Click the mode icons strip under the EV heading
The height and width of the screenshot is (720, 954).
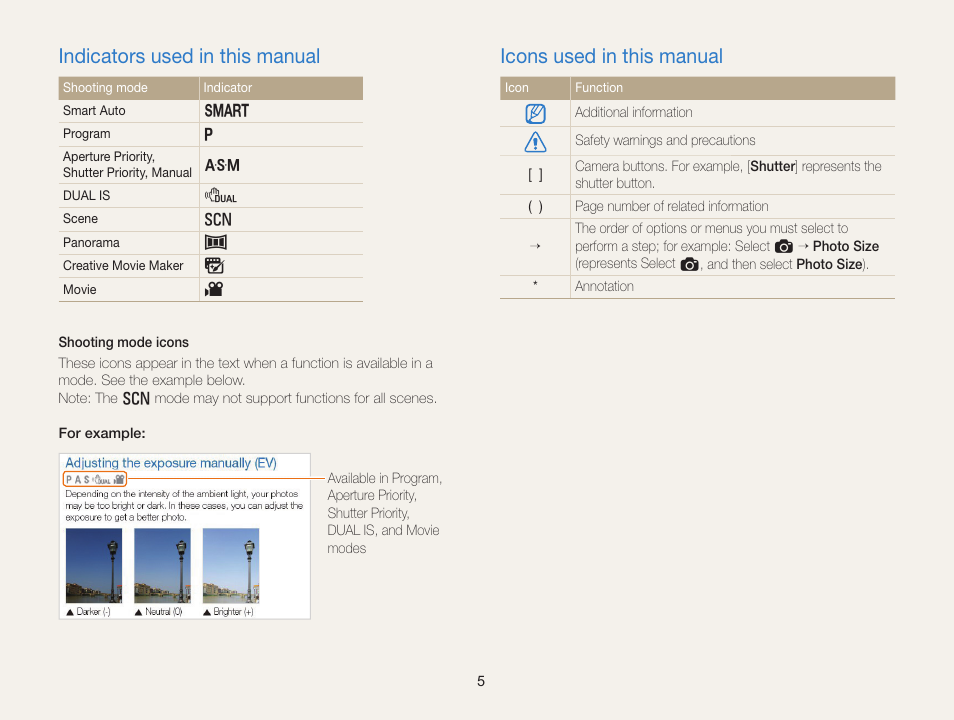(x=95, y=479)
